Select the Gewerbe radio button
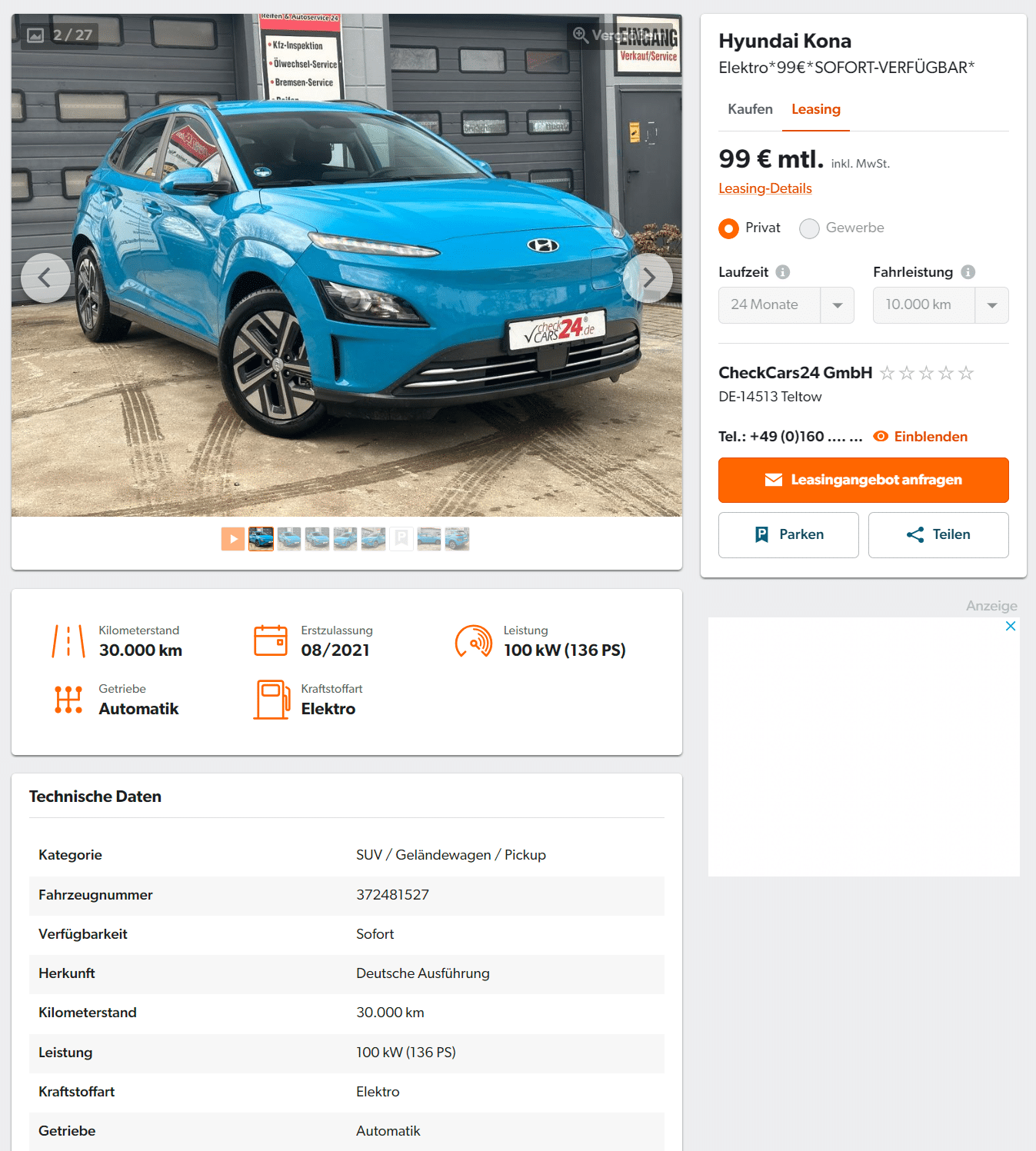 [x=809, y=228]
